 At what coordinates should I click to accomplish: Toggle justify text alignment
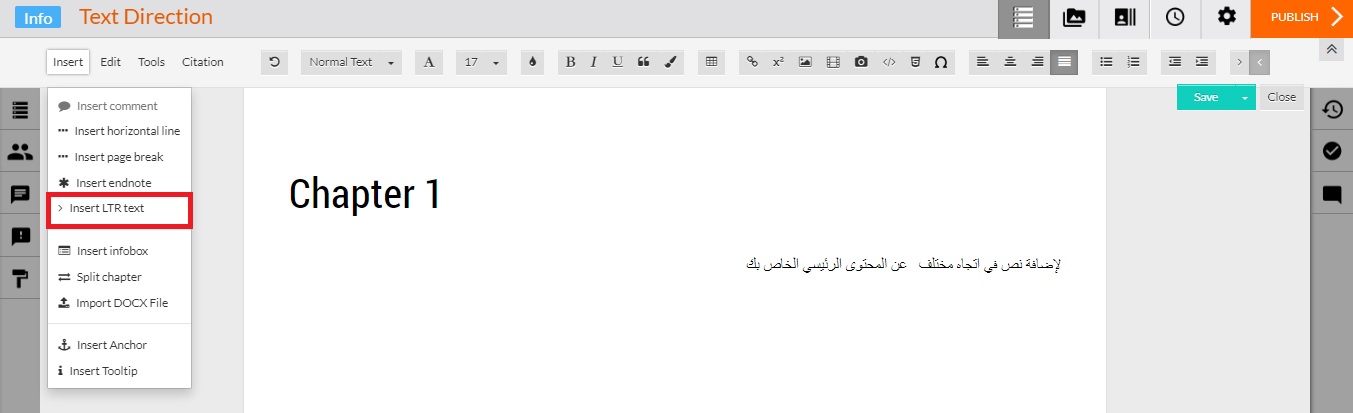1064,62
